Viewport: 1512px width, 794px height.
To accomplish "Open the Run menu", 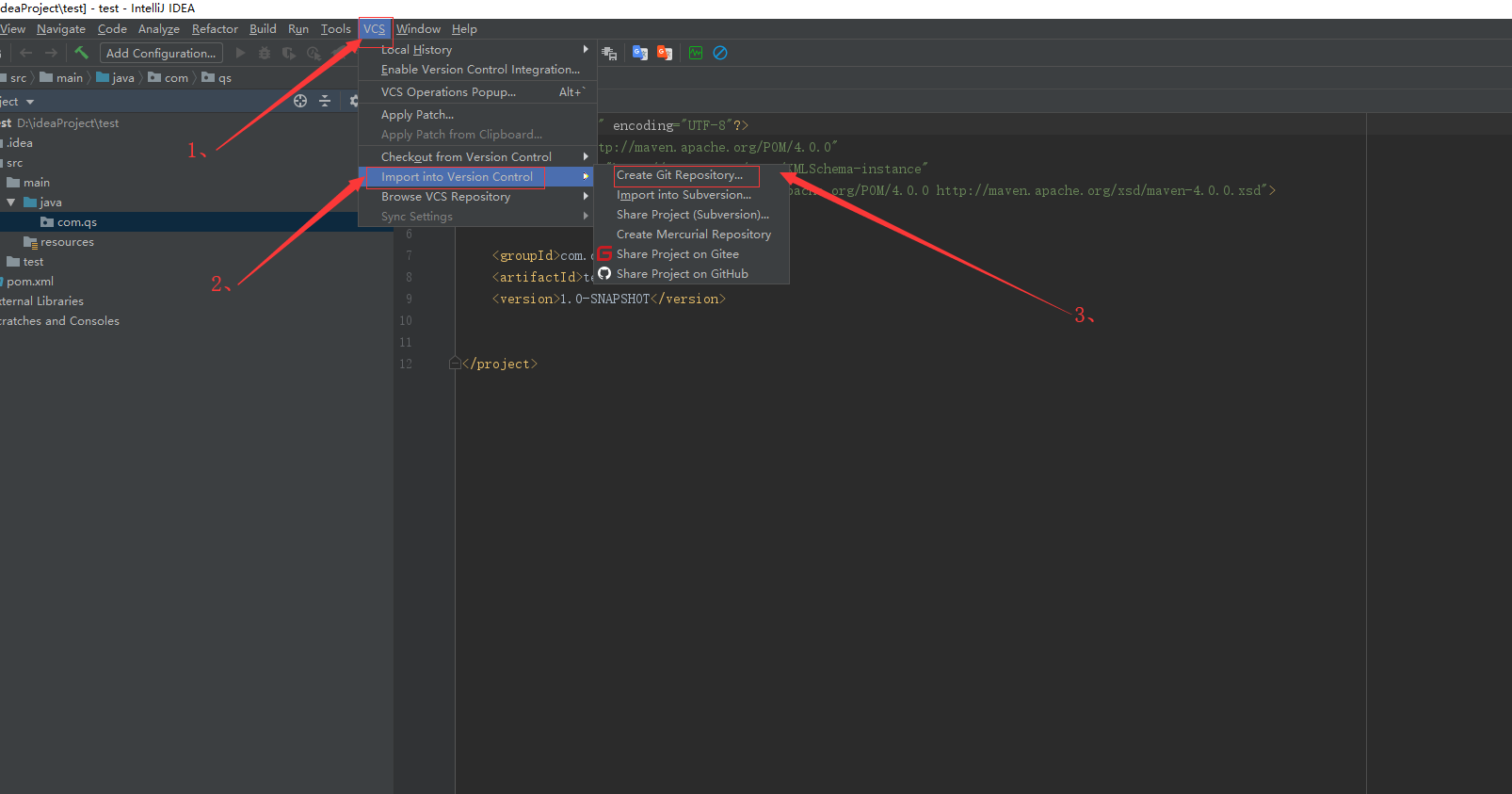I will [298, 29].
